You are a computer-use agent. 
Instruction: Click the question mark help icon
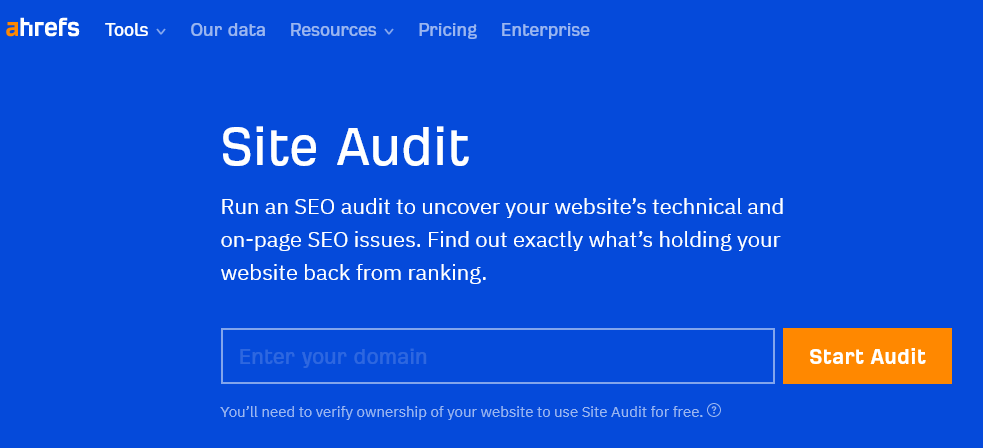point(714,411)
